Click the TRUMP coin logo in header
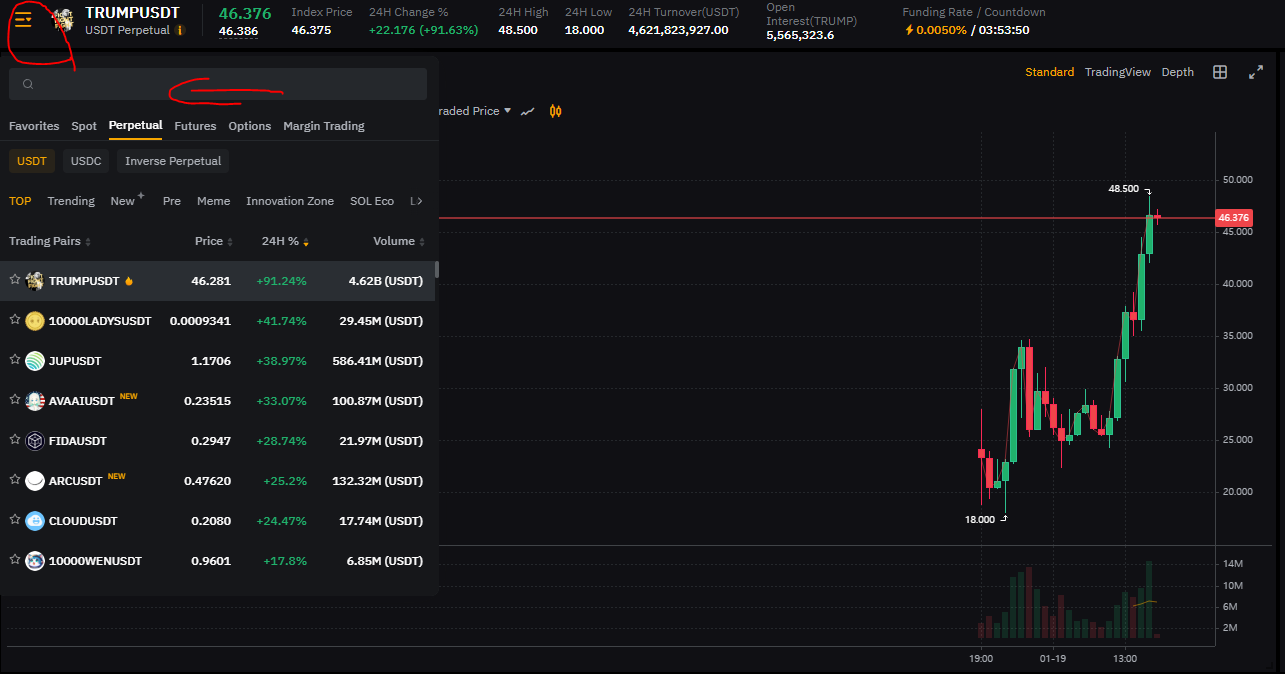The height and width of the screenshot is (674, 1285). click(63, 20)
